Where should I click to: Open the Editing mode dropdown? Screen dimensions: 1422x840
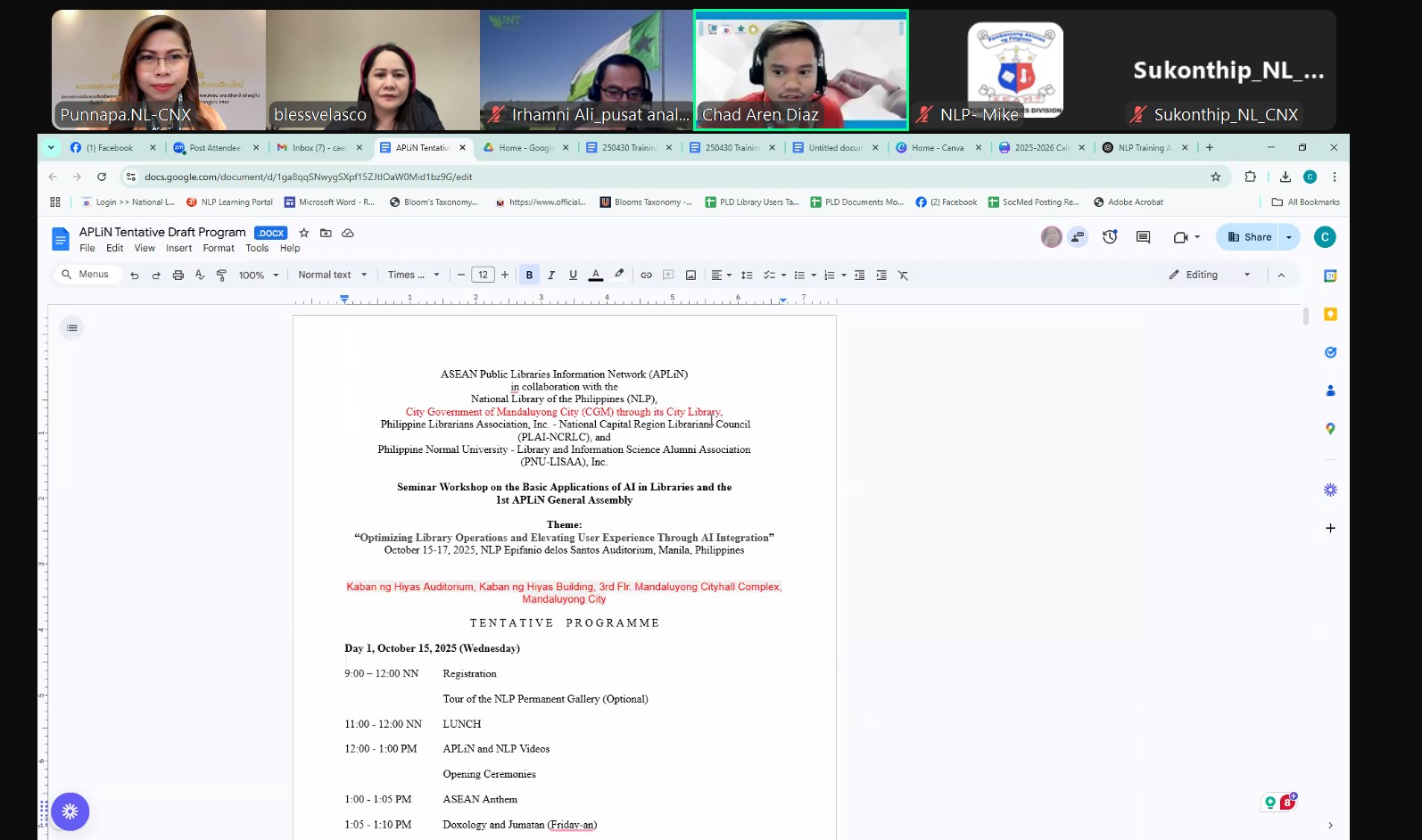click(x=1210, y=275)
